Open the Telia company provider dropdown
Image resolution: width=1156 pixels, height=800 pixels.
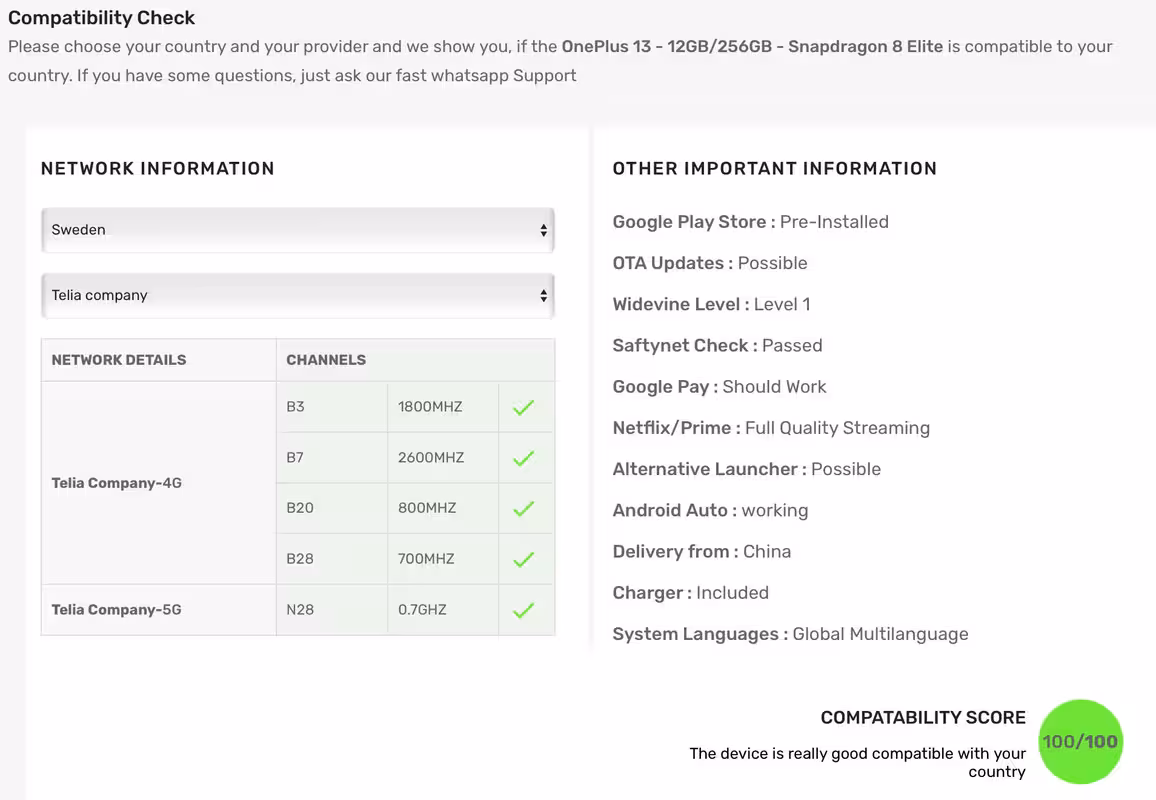click(298, 296)
